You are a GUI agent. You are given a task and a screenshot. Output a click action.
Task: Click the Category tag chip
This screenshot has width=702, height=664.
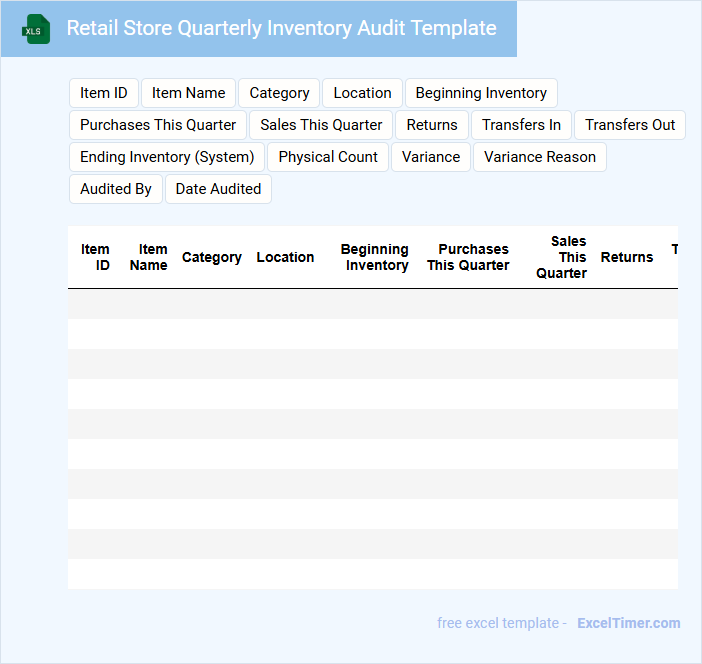coord(279,93)
